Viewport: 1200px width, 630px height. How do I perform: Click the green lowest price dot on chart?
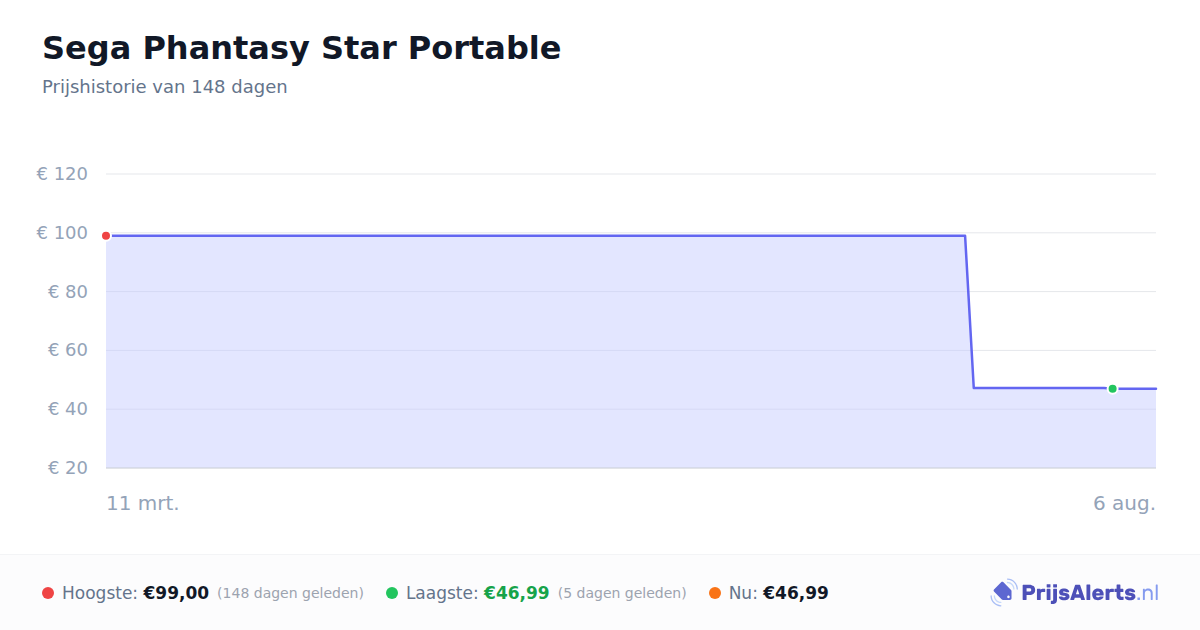tap(1112, 389)
